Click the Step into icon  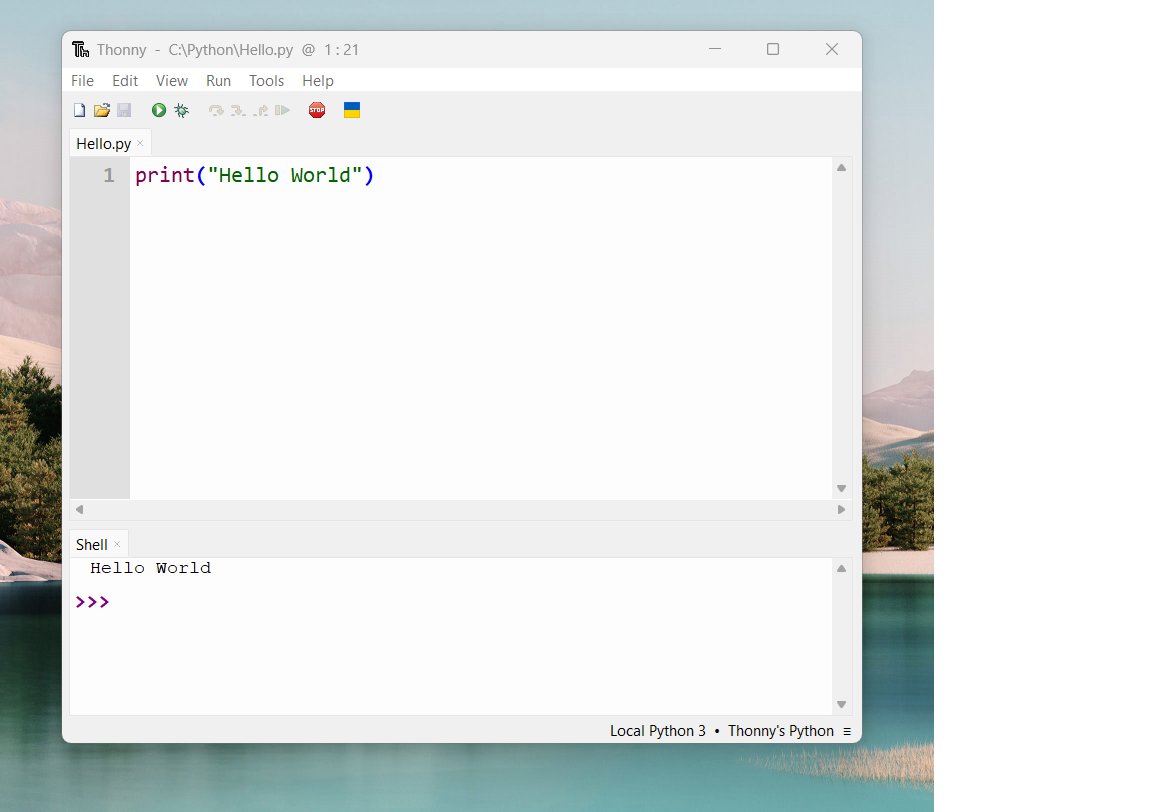tap(238, 110)
